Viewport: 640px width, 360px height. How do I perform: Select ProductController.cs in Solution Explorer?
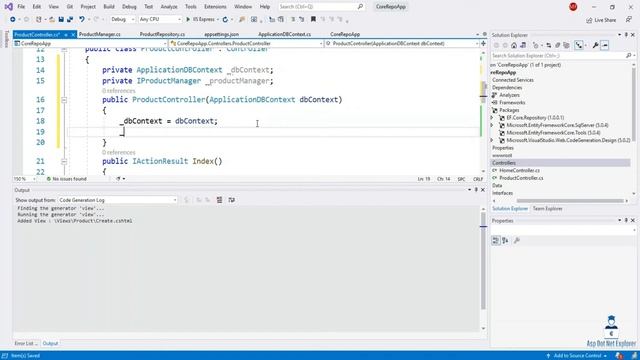pos(521,178)
